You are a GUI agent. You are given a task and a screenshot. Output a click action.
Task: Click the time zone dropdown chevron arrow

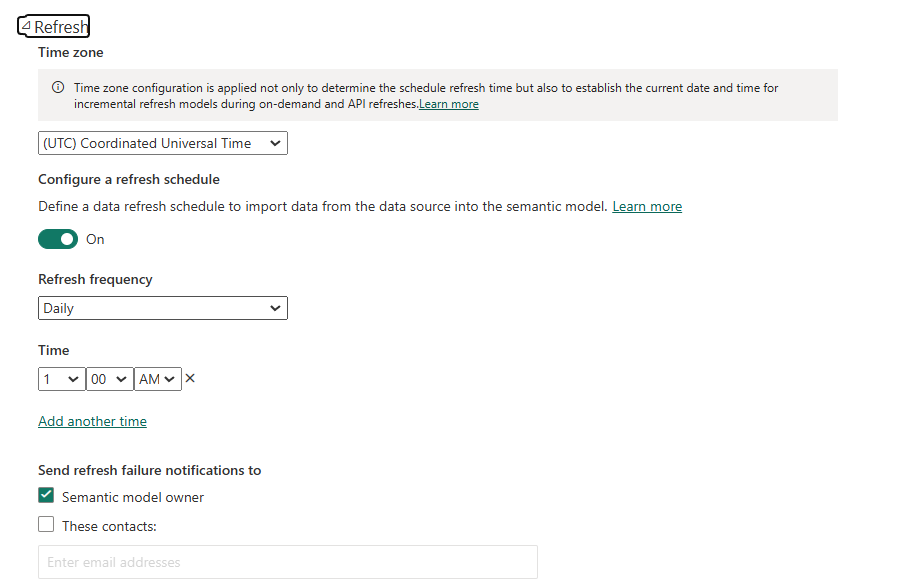(275, 144)
